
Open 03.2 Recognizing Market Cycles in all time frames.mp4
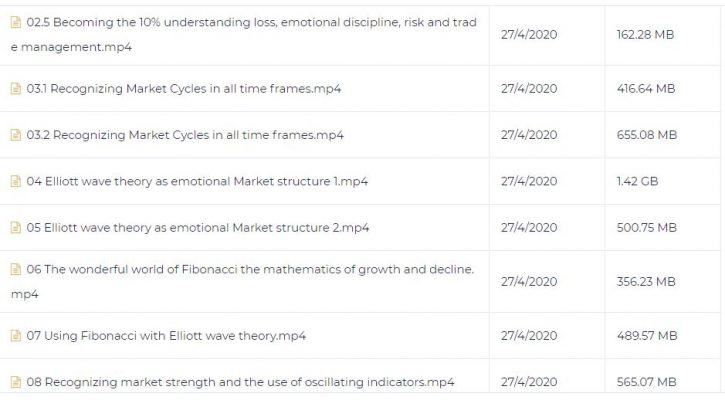point(185,135)
